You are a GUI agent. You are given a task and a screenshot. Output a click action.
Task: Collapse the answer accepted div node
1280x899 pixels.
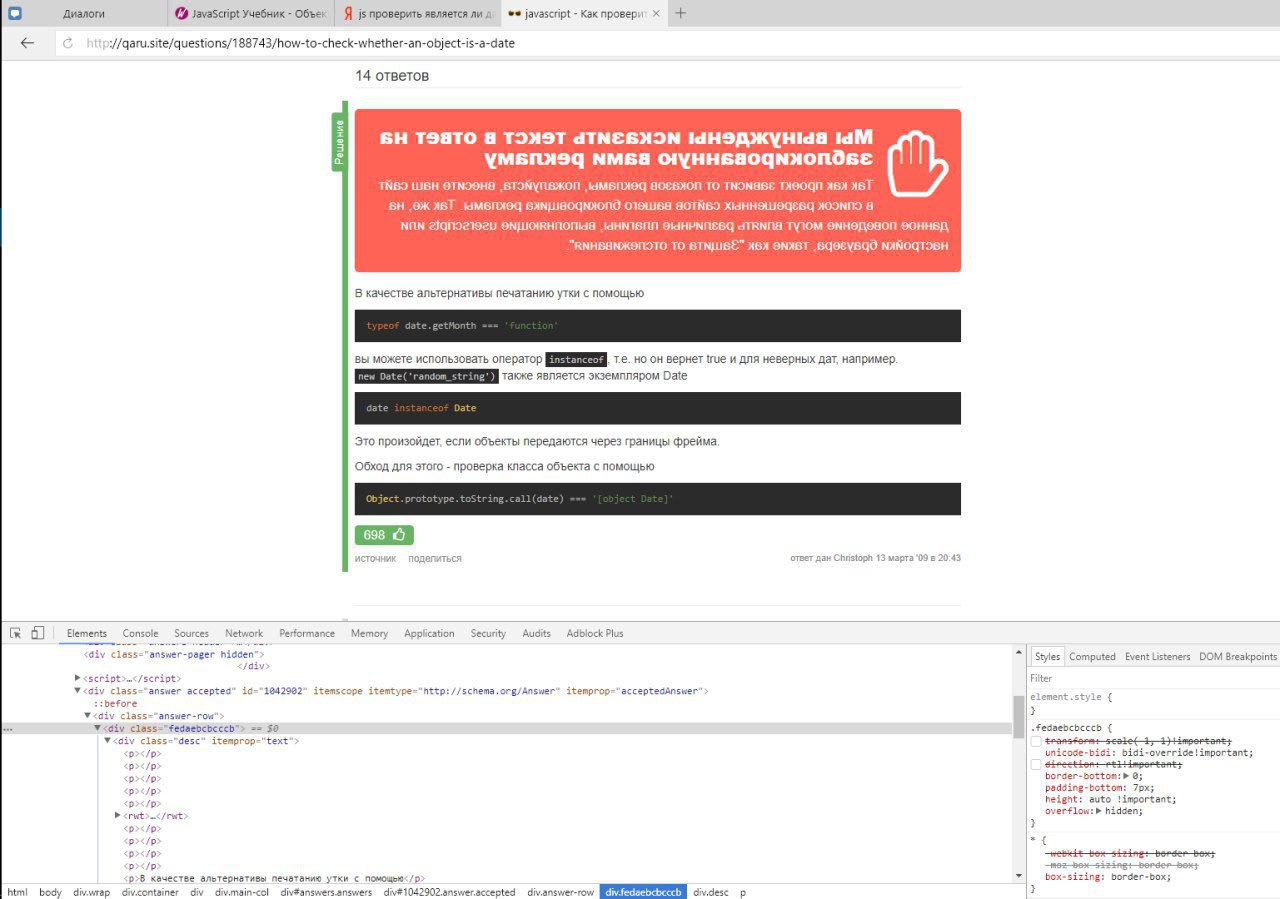[x=78, y=691]
